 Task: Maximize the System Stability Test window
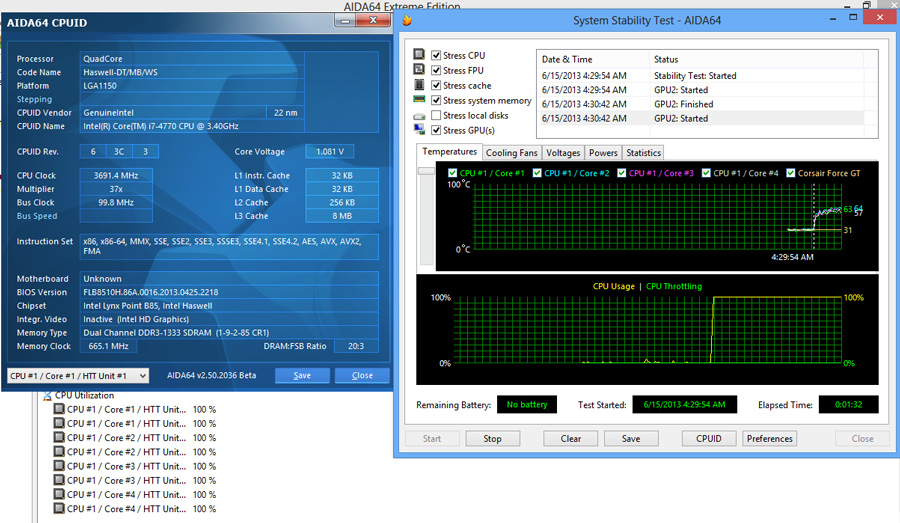coord(853,18)
